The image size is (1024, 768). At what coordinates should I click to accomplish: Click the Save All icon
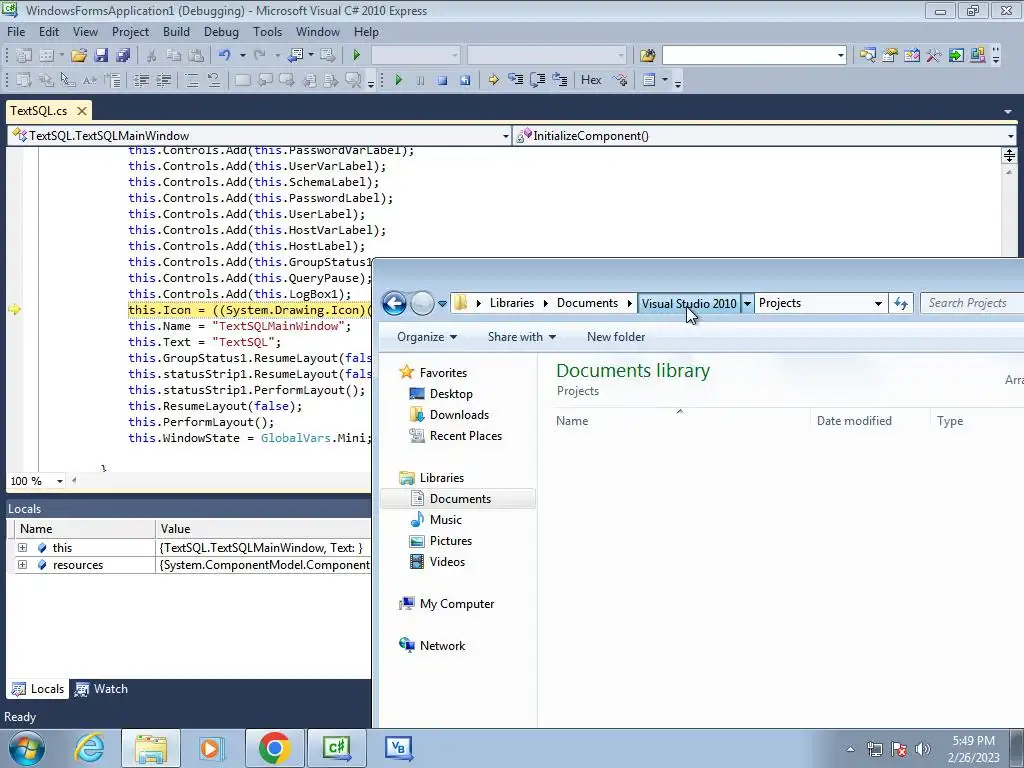[123, 56]
